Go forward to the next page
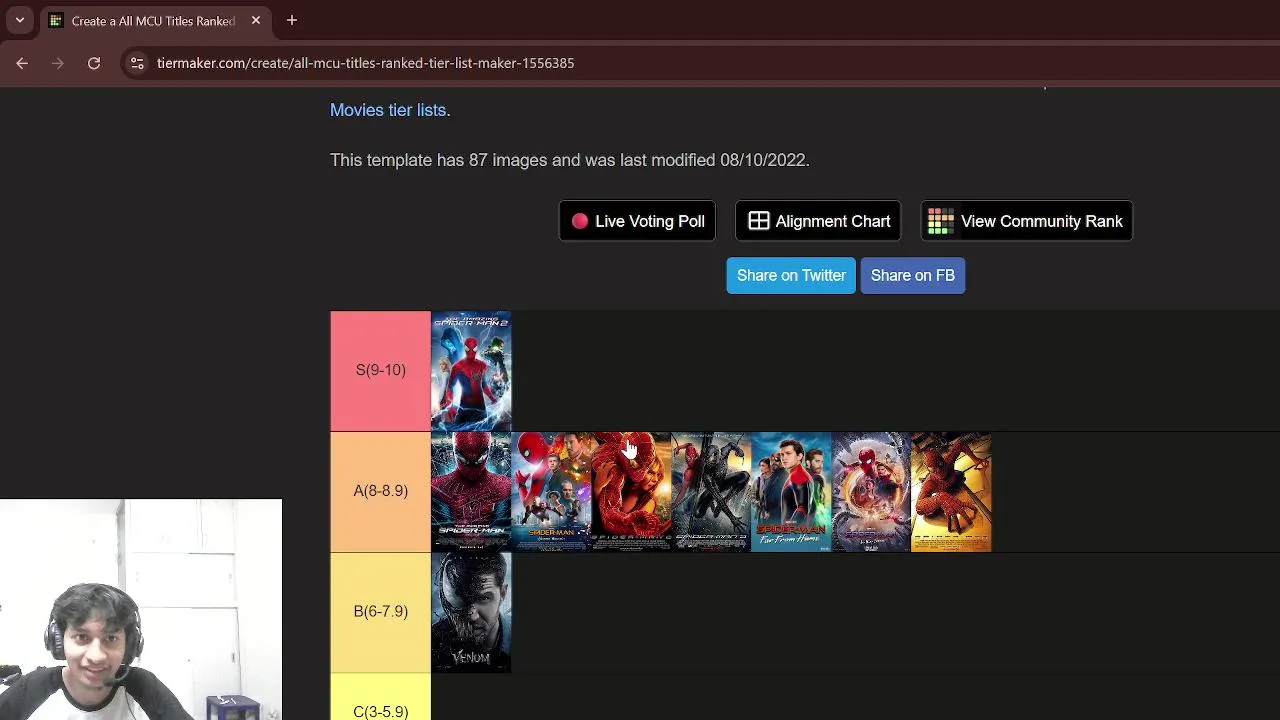The height and width of the screenshot is (720, 1280). click(x=58, y=63)
